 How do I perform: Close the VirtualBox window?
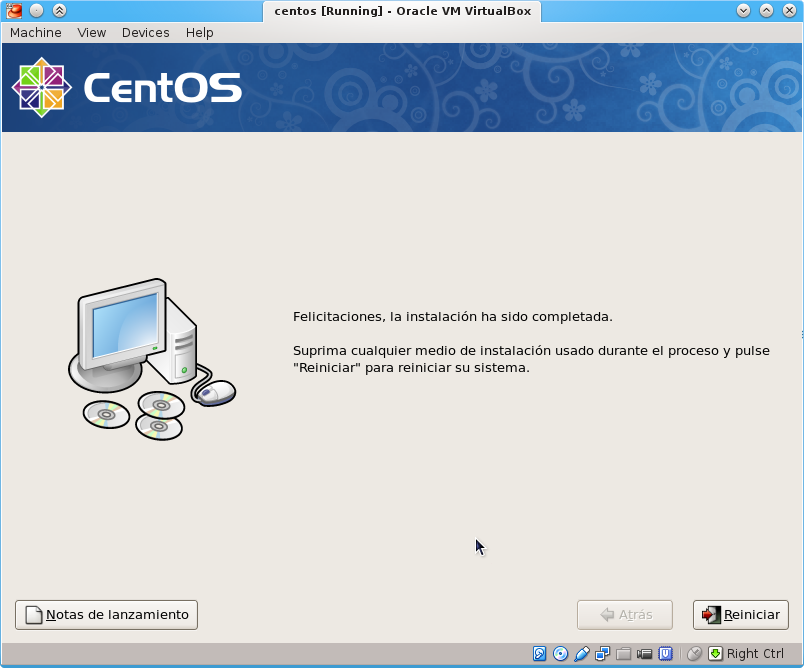tap(790, 10)
